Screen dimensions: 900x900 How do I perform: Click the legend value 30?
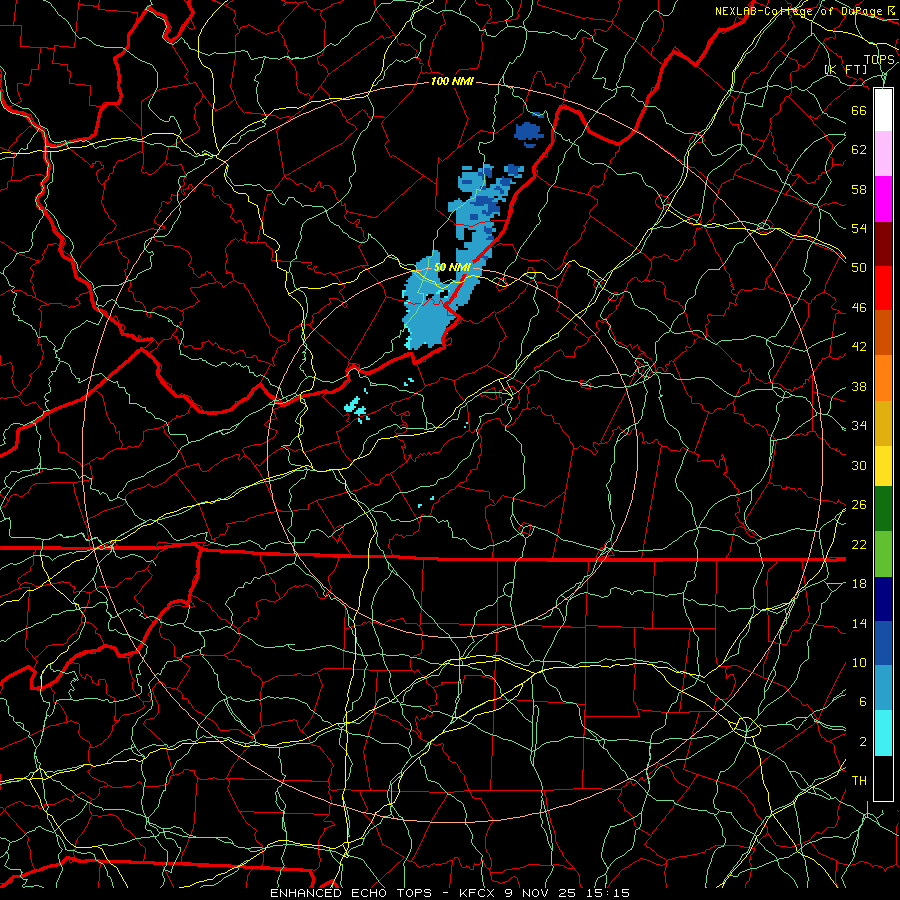pos(859,465)
